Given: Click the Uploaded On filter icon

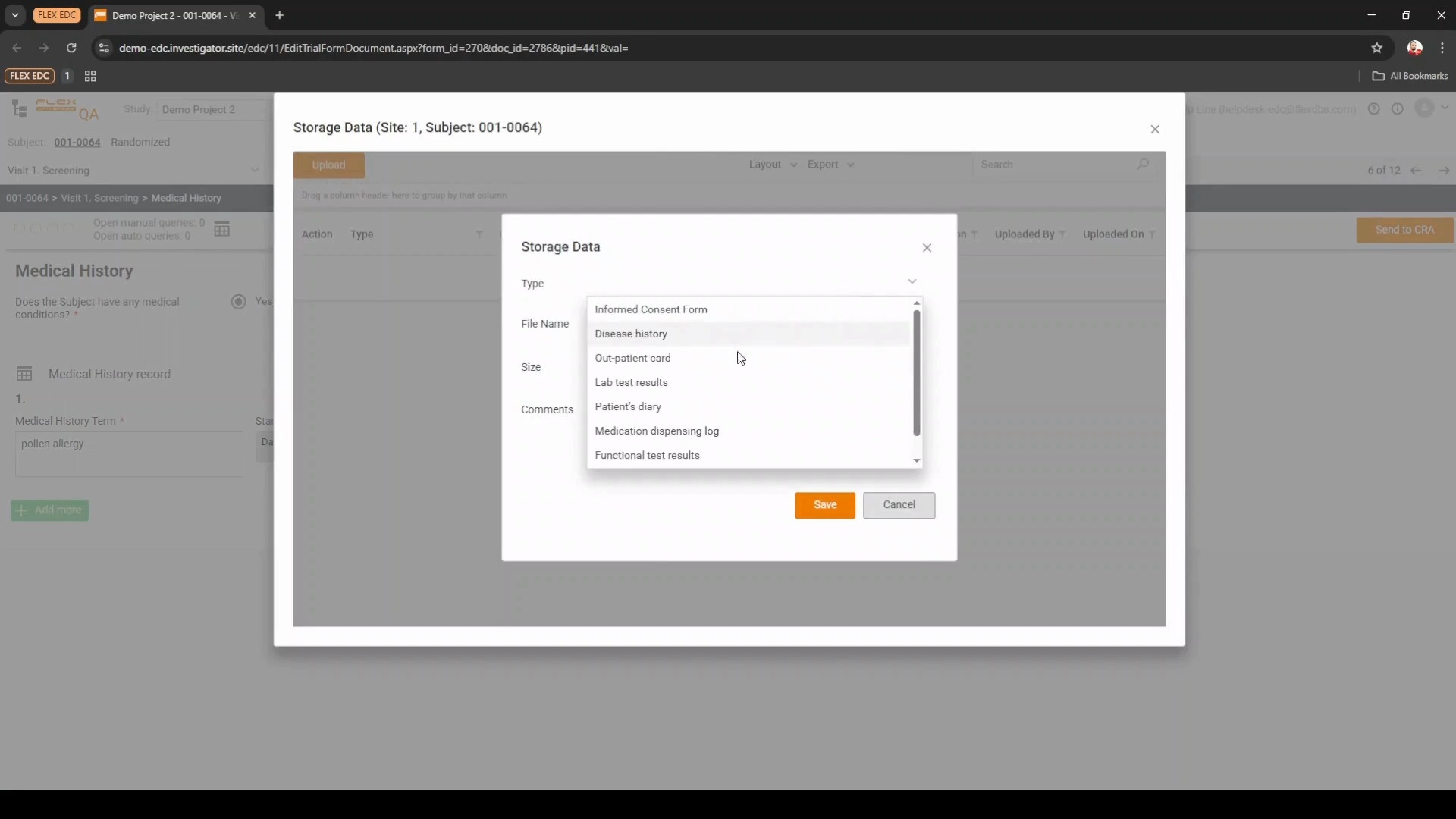Looking at the screenshot, I should (x=1152, y=234).
